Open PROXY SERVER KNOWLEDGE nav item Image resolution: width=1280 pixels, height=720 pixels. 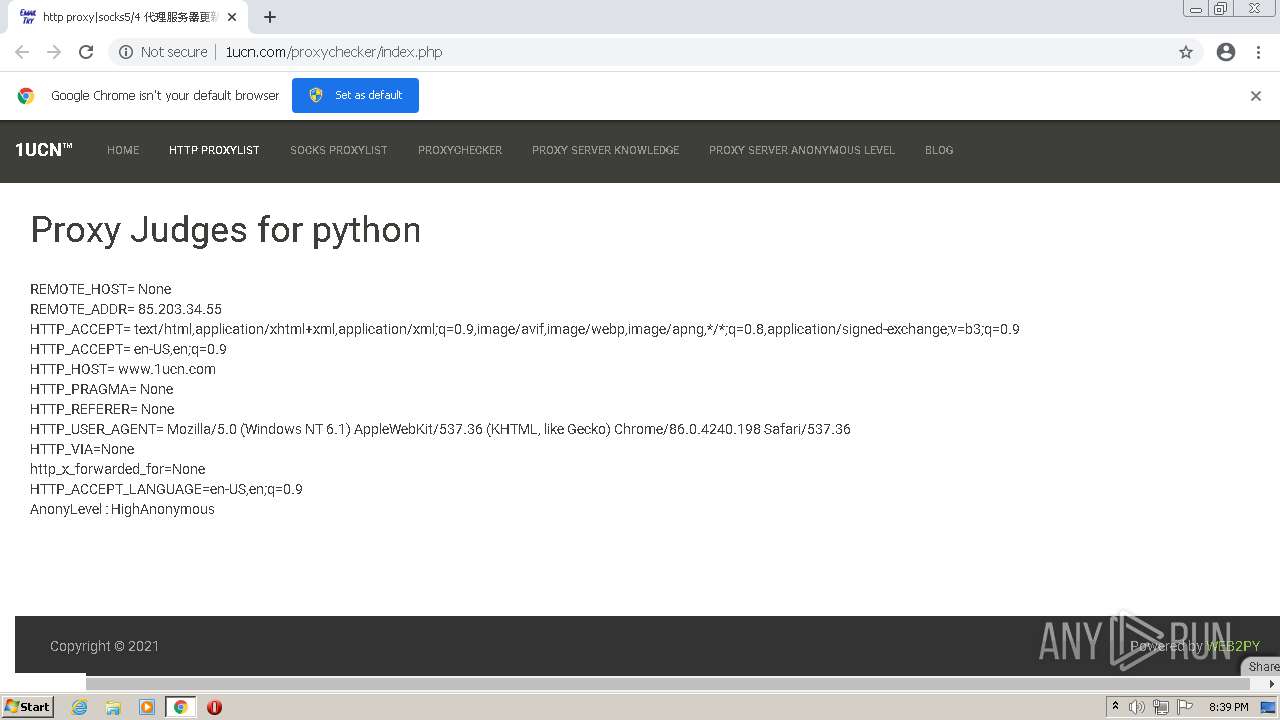pos(605,150)
